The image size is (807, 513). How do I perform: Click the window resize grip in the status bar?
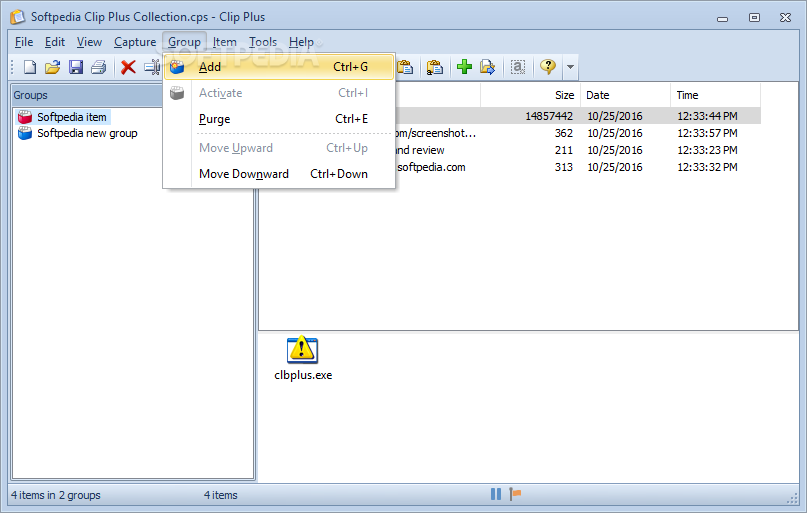[792, 498]
